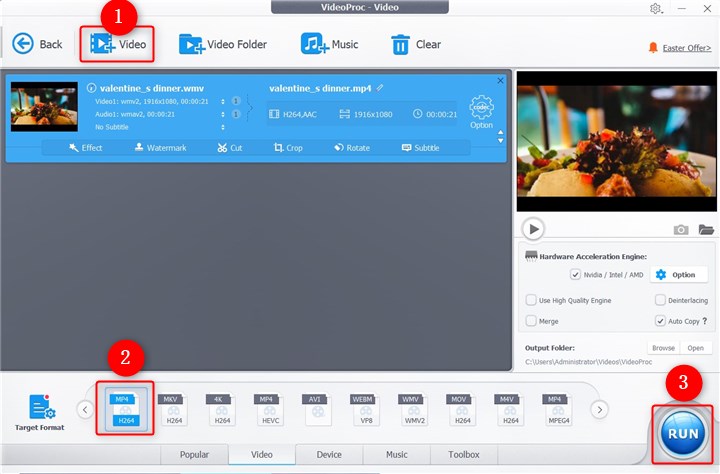Enable Use High Quality Engine
Image resolution: width=720 pixels, height=474 pixels.
tap(531, 300)
